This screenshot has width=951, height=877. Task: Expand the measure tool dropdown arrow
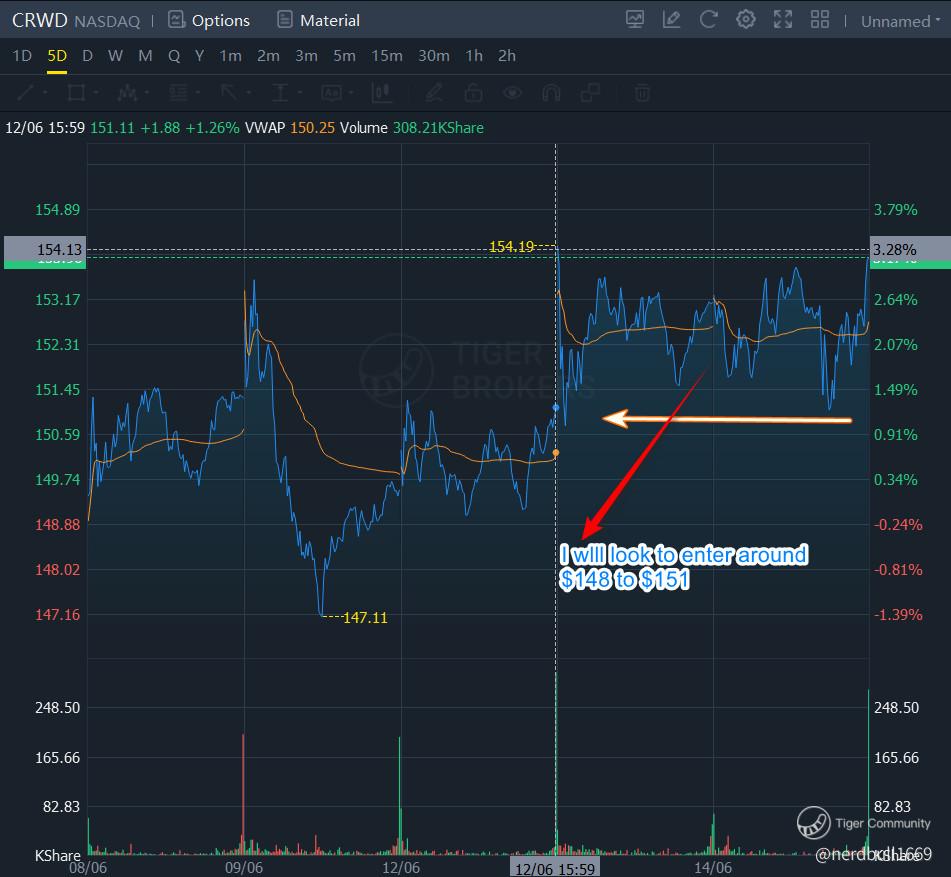click(x=300, y=93)
